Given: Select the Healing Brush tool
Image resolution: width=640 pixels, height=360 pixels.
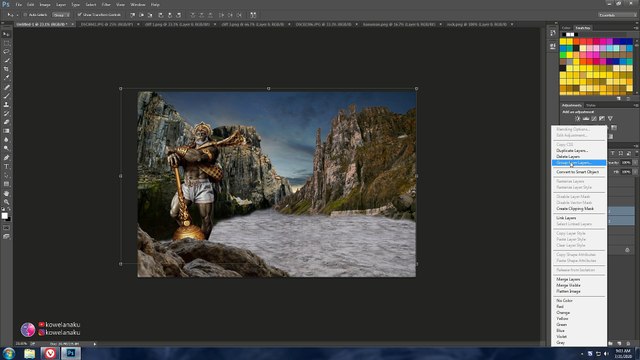Looking at the screenshot, I should pyautogui.click(x=6, y=87).
